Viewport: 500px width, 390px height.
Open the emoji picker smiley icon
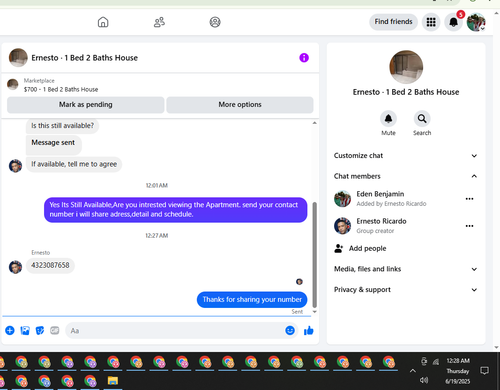coord(290,330)
